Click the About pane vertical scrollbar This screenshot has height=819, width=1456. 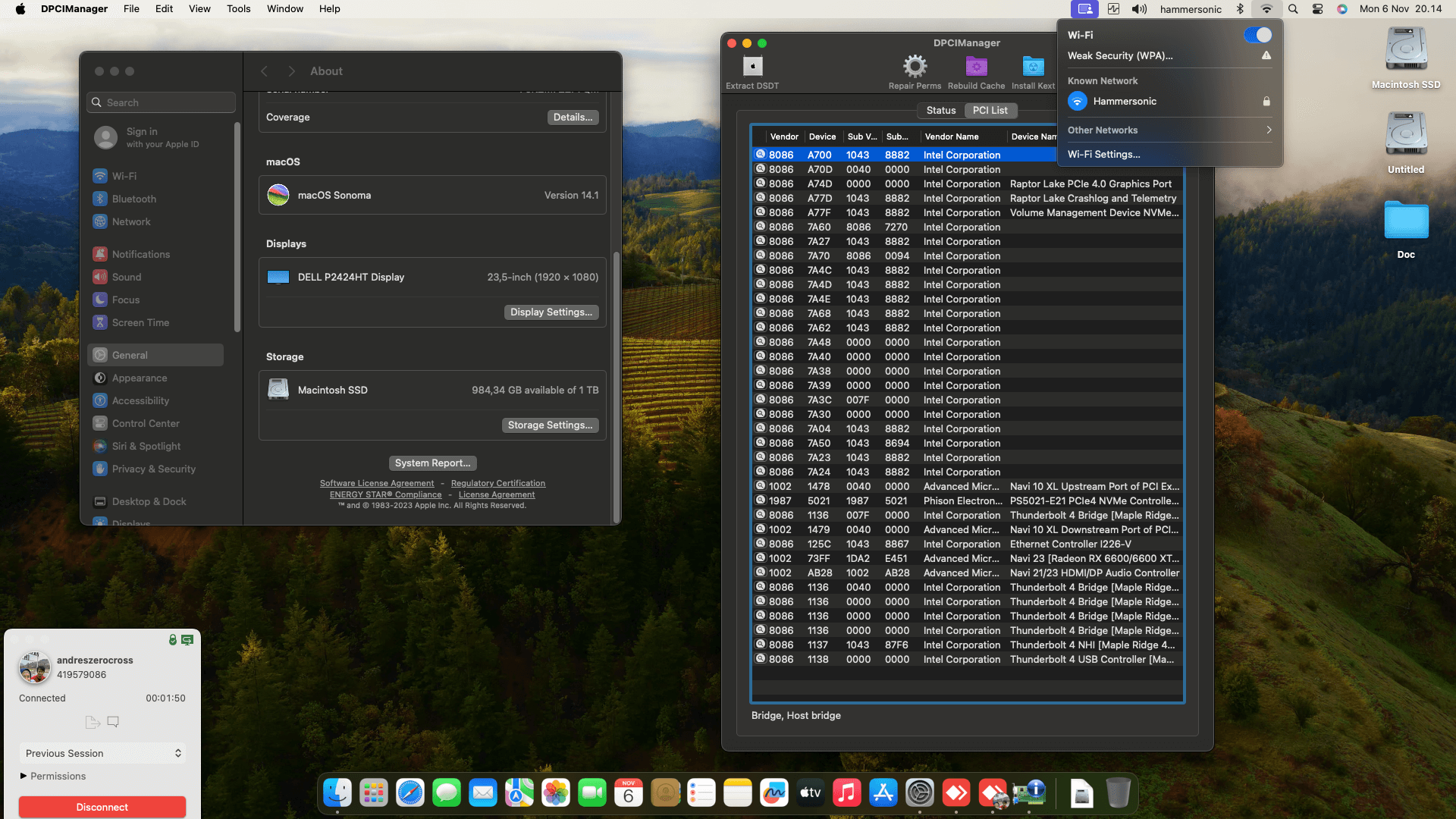(617, 387)
